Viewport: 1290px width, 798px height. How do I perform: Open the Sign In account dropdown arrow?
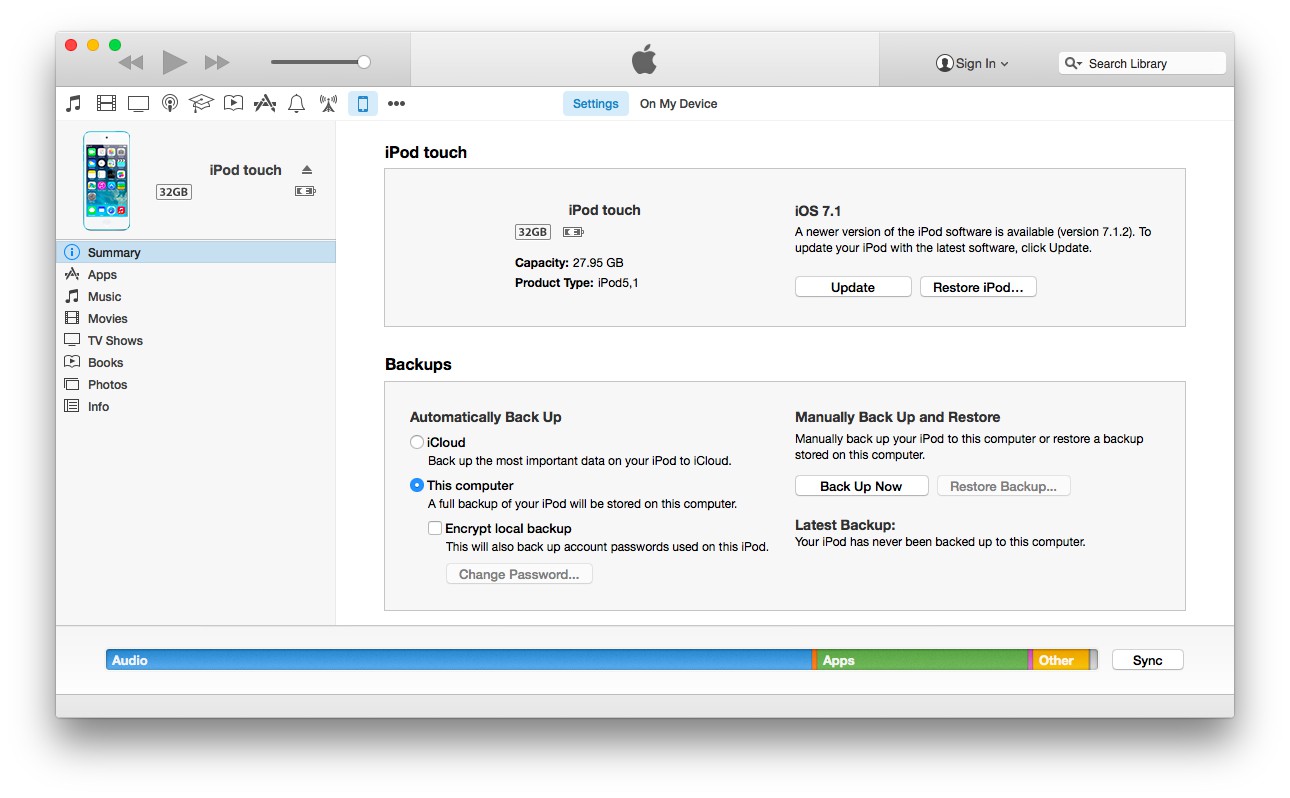pyautogui.click(x=1004, y=64)
